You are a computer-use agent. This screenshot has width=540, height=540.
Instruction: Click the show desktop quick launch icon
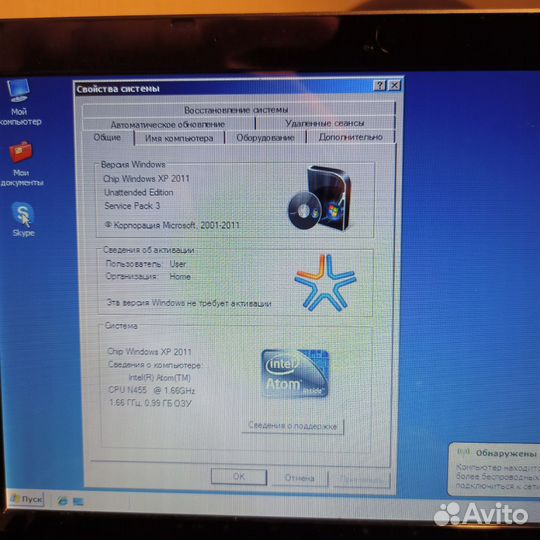(78, 501)
